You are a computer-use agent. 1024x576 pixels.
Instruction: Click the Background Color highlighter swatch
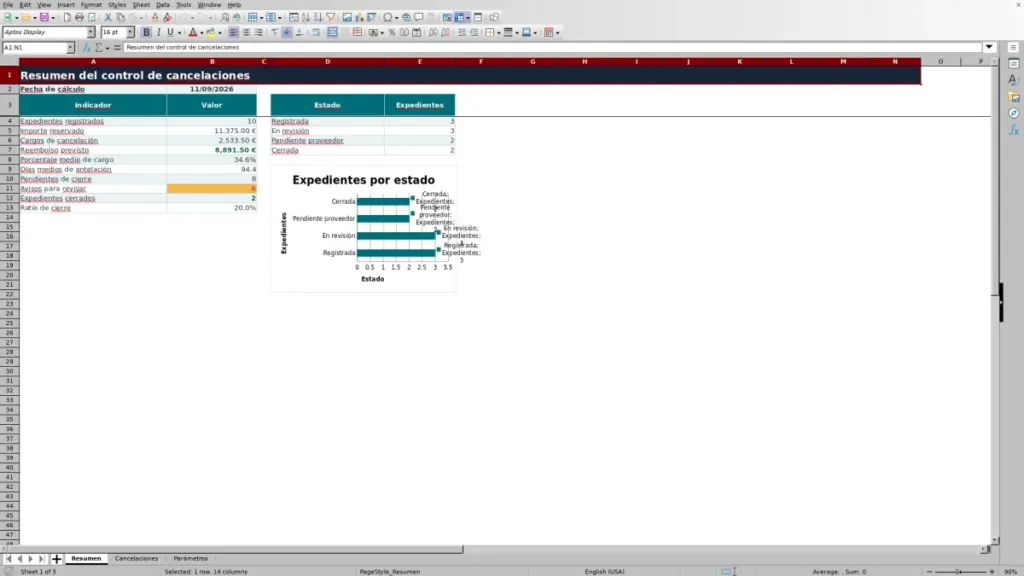click(x=211, y=33)
